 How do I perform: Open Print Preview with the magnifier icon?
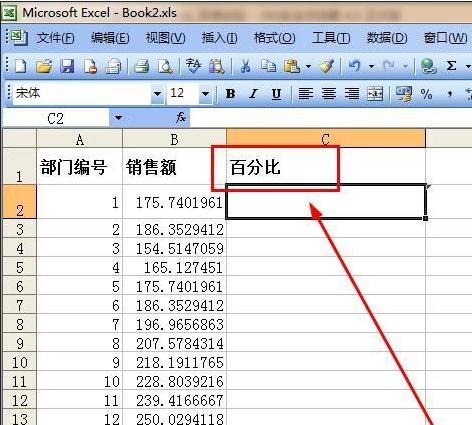(x=165, y=66)
